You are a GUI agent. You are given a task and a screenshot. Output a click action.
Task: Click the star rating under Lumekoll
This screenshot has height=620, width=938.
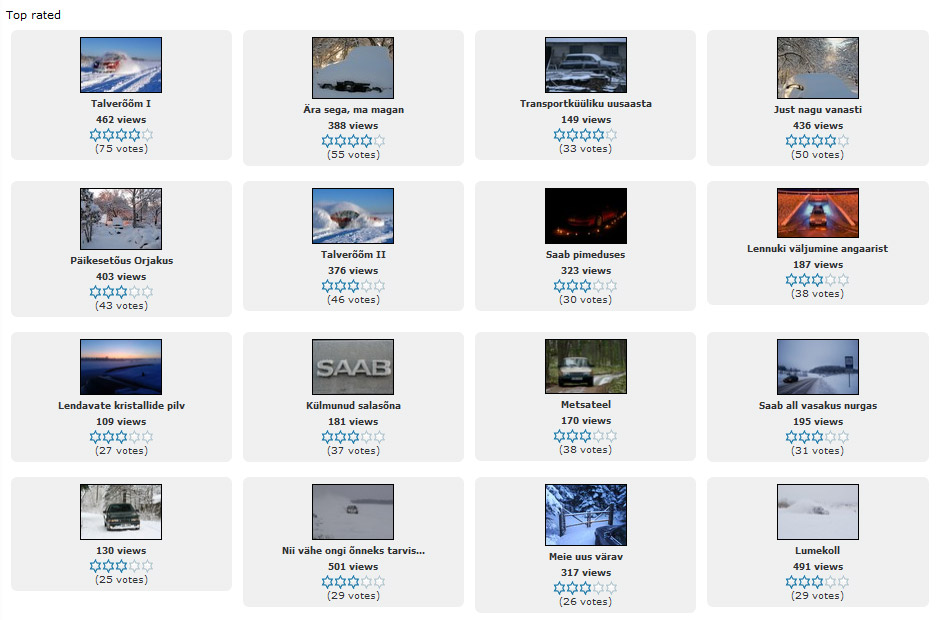(x=817, y=582)
